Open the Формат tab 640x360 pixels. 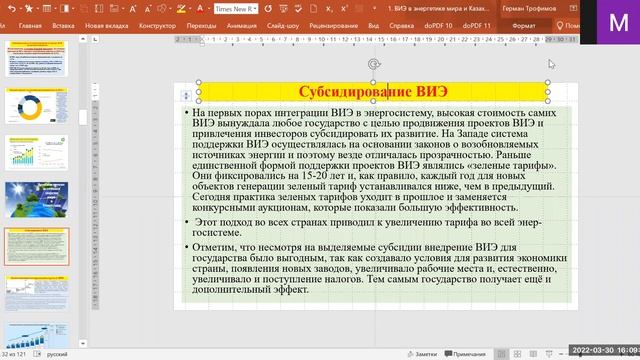tap(524, 26)
